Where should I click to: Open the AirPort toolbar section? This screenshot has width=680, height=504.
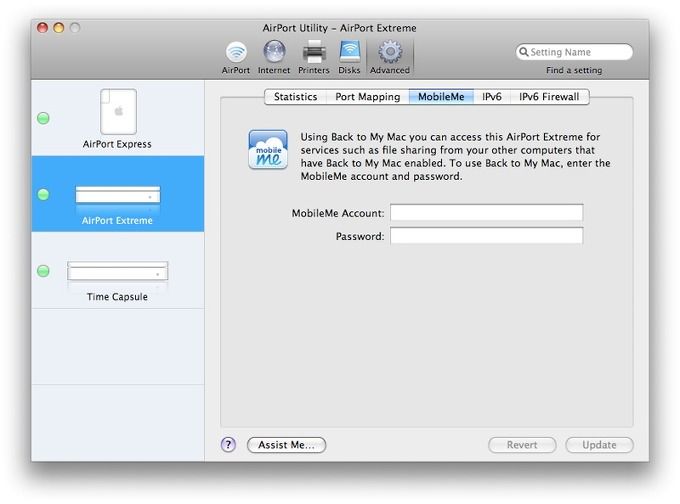click(x=236, y=58)
